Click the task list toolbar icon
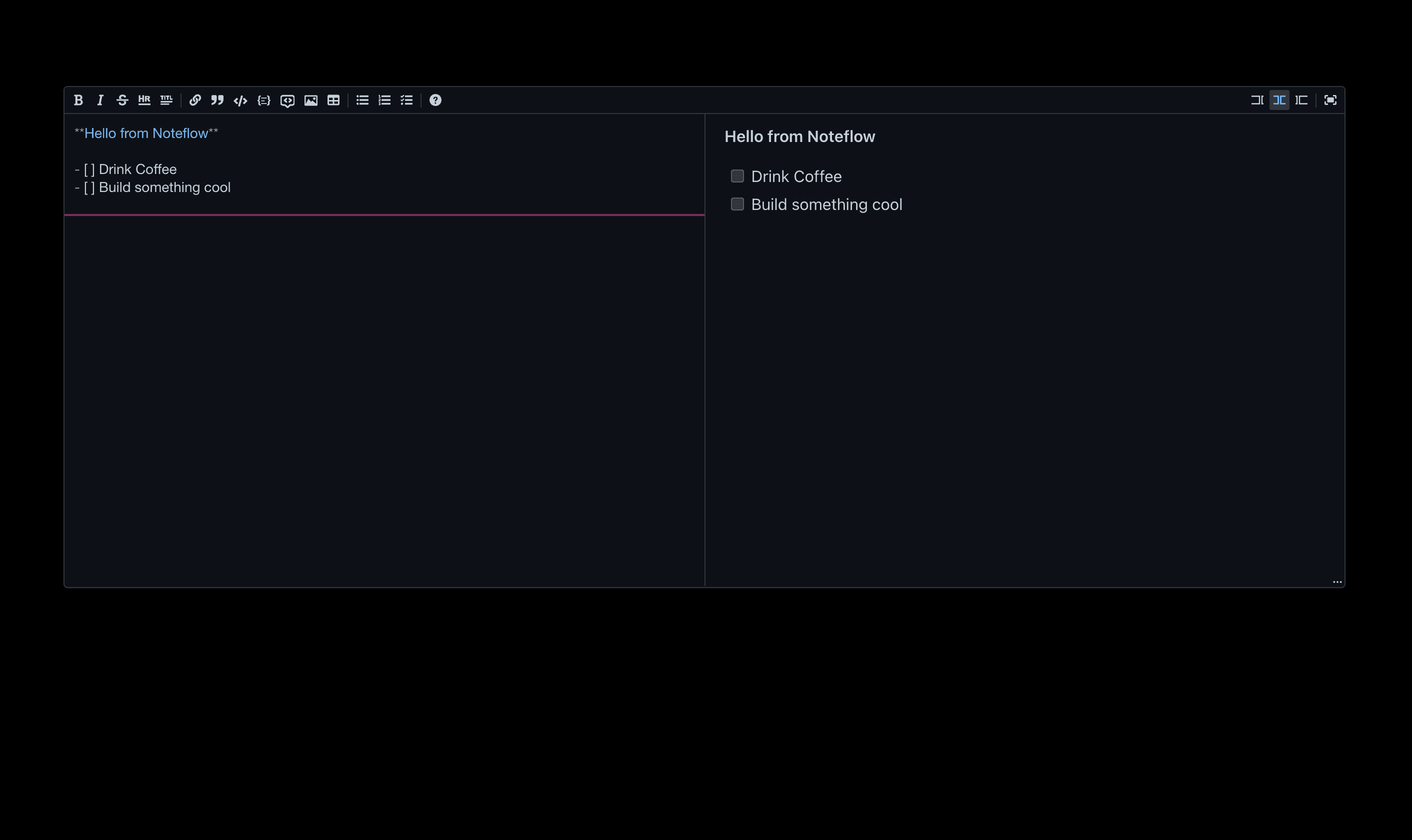Viewport: 1412px width, 840px height. tap(407, 100)
